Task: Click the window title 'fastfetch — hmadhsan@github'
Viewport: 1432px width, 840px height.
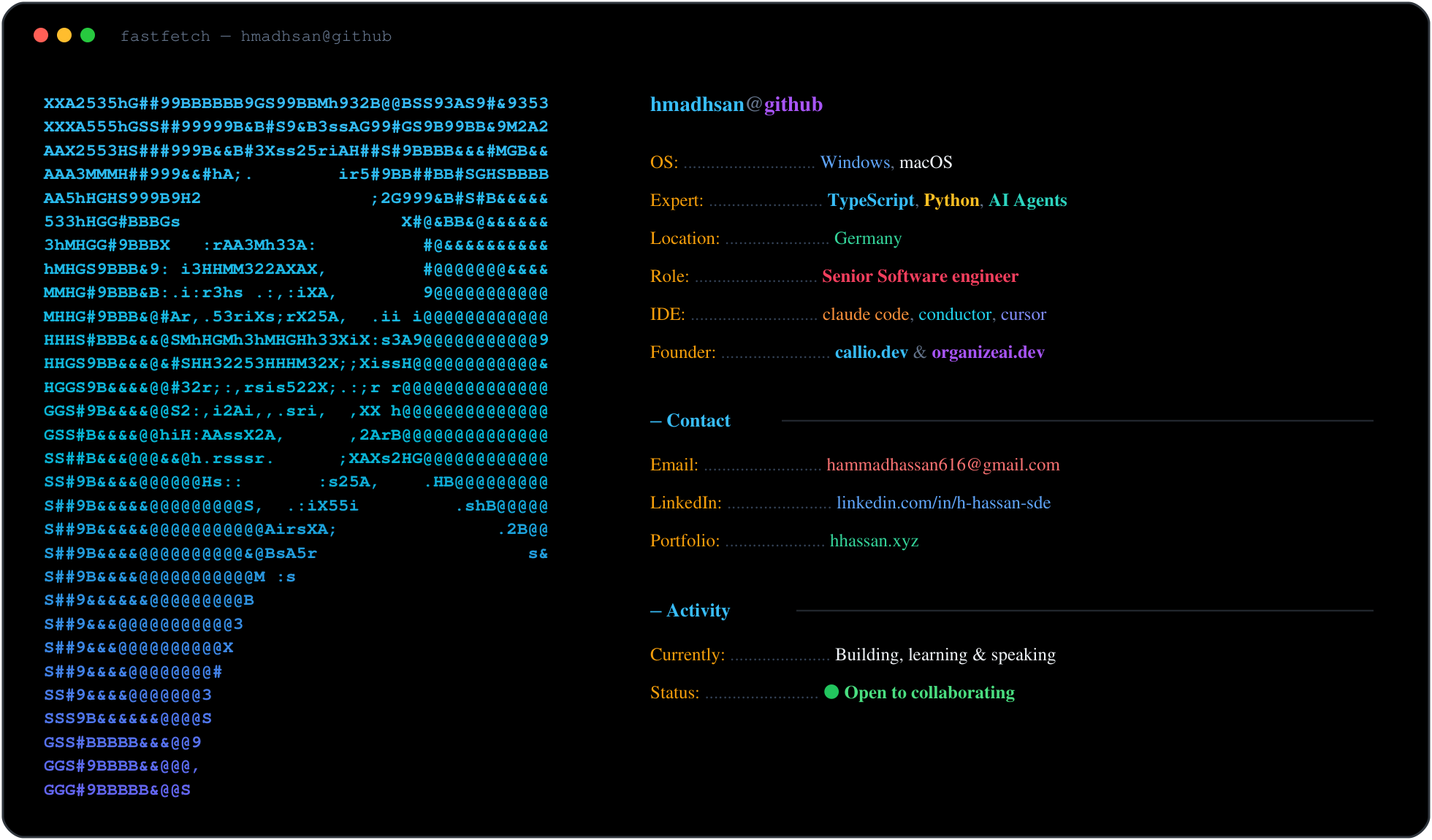Action: [x=256, y=36]
